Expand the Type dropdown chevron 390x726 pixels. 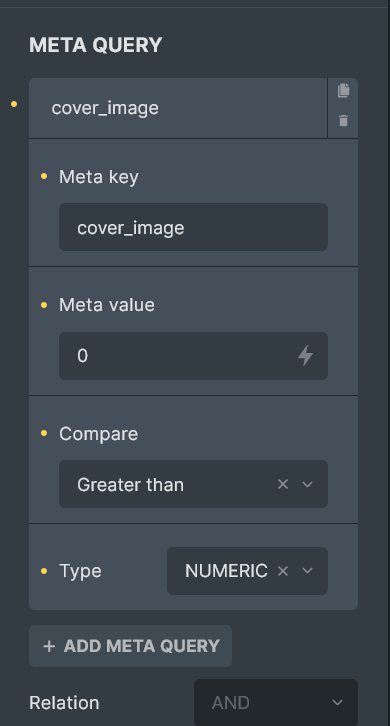tap(308, 571)
